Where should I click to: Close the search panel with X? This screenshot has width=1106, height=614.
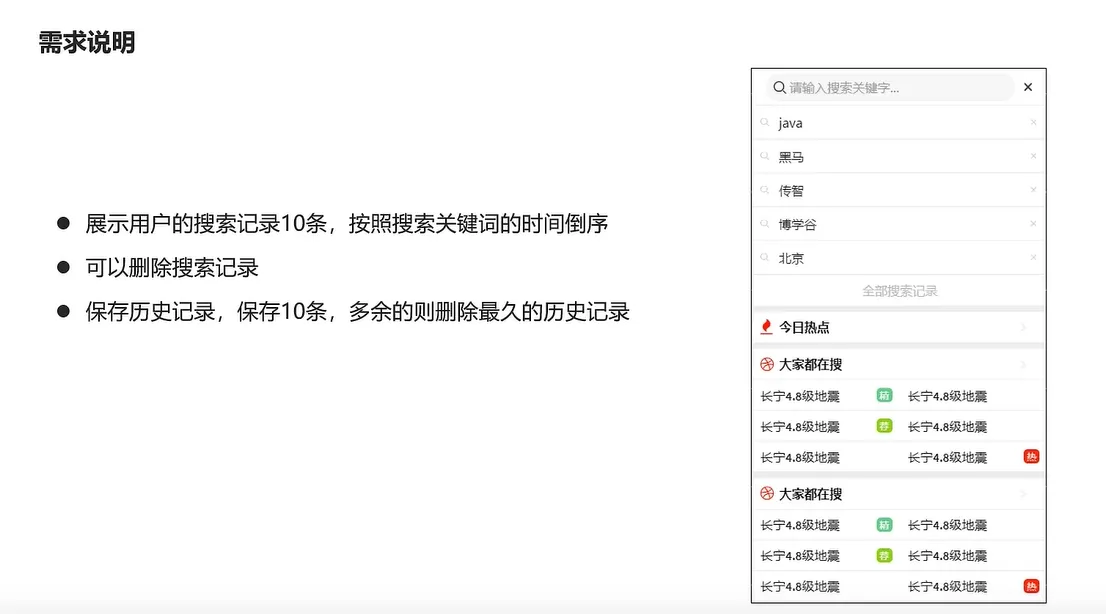pyautogui.click(x=1027, y=87)
